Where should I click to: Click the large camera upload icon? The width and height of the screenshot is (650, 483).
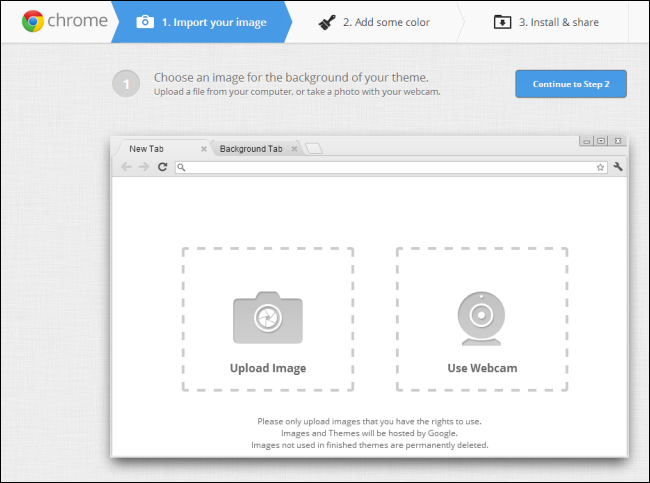click(268, 318)
